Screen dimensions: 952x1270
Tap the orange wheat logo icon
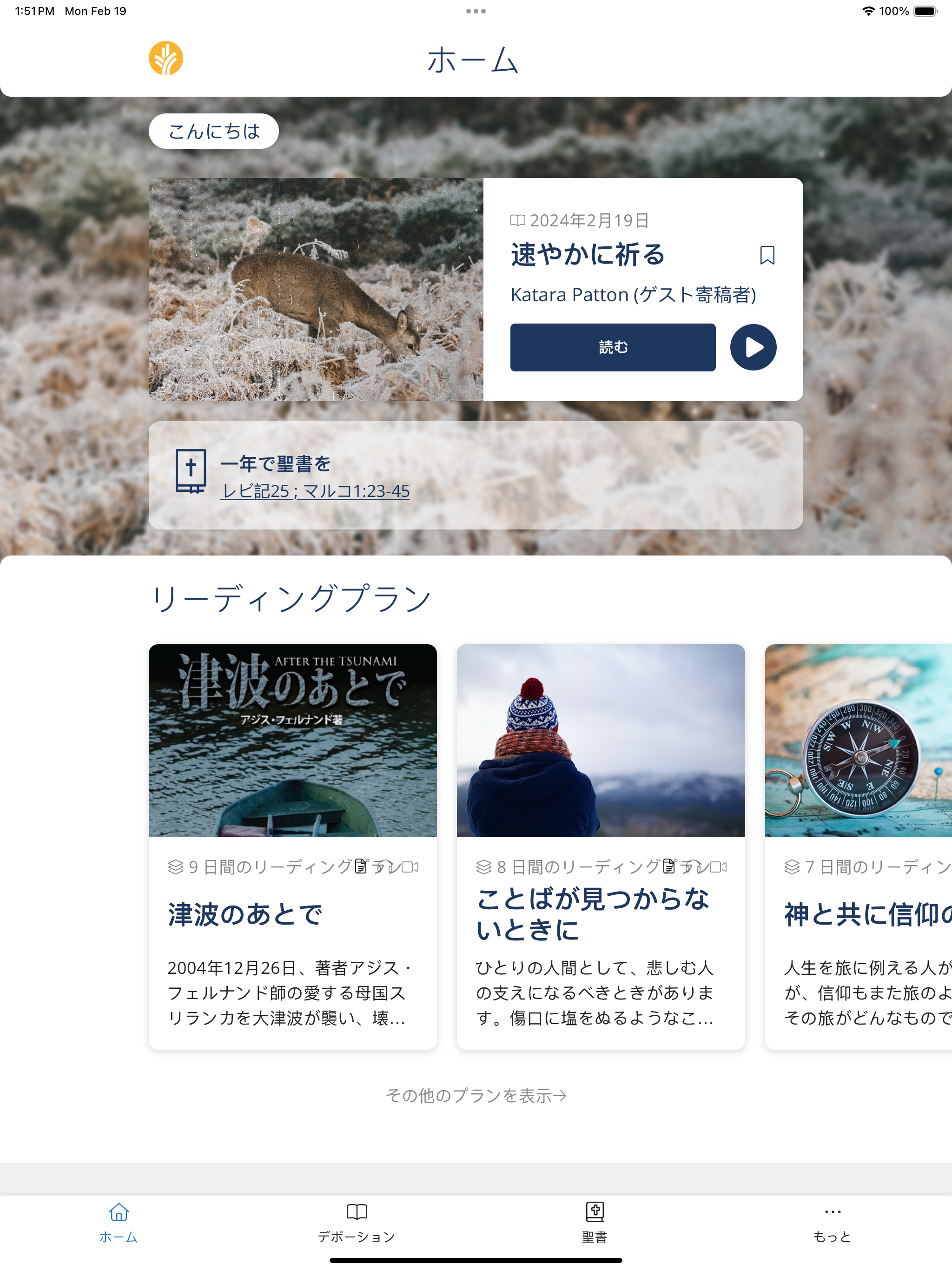tap(166, 59)
